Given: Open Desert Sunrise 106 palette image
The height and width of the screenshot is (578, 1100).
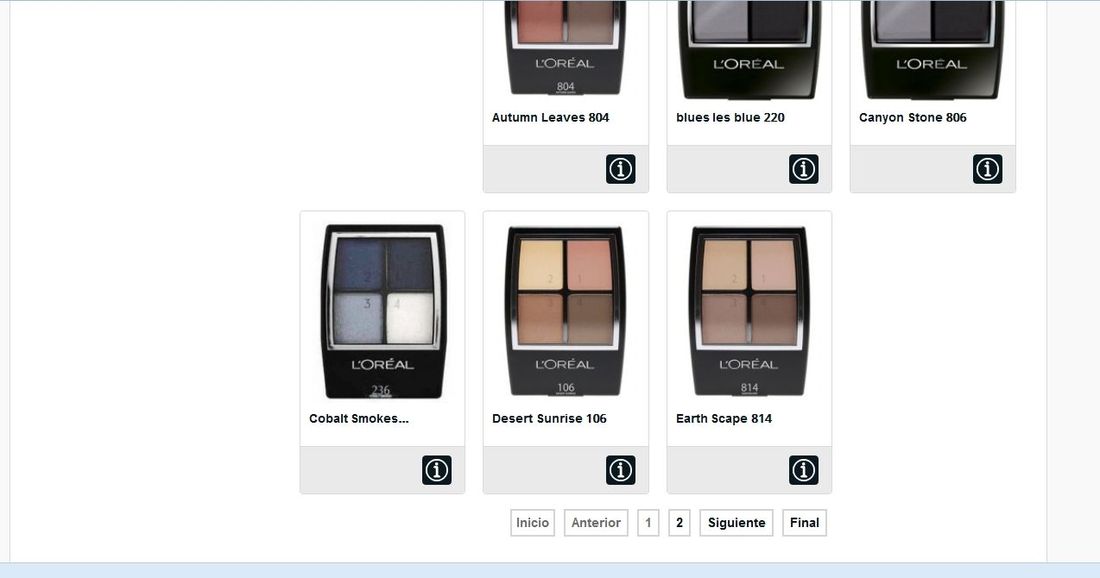Looking at the screenshot, I should 565,311.
